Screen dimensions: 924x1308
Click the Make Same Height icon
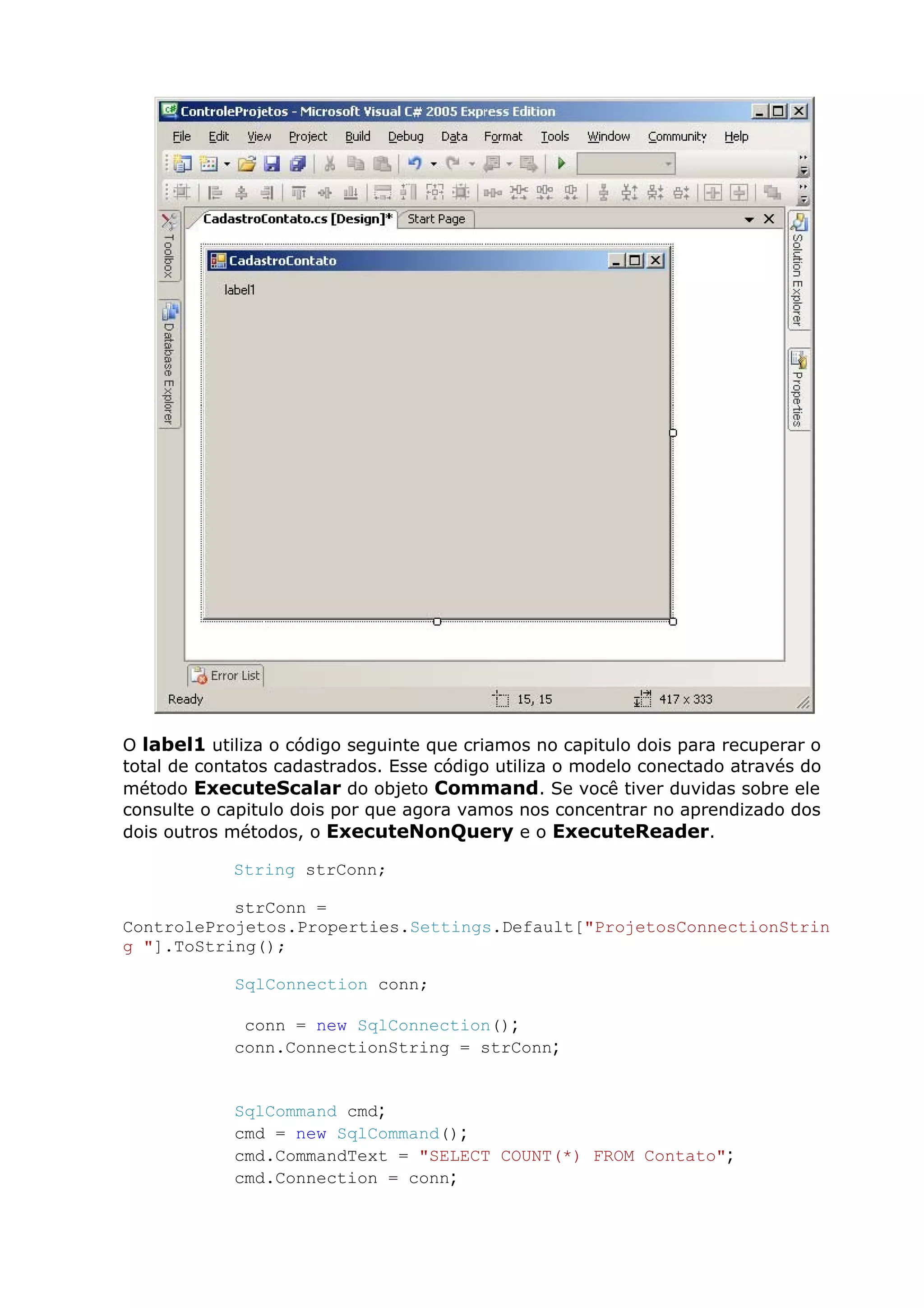tap(408, 193)
